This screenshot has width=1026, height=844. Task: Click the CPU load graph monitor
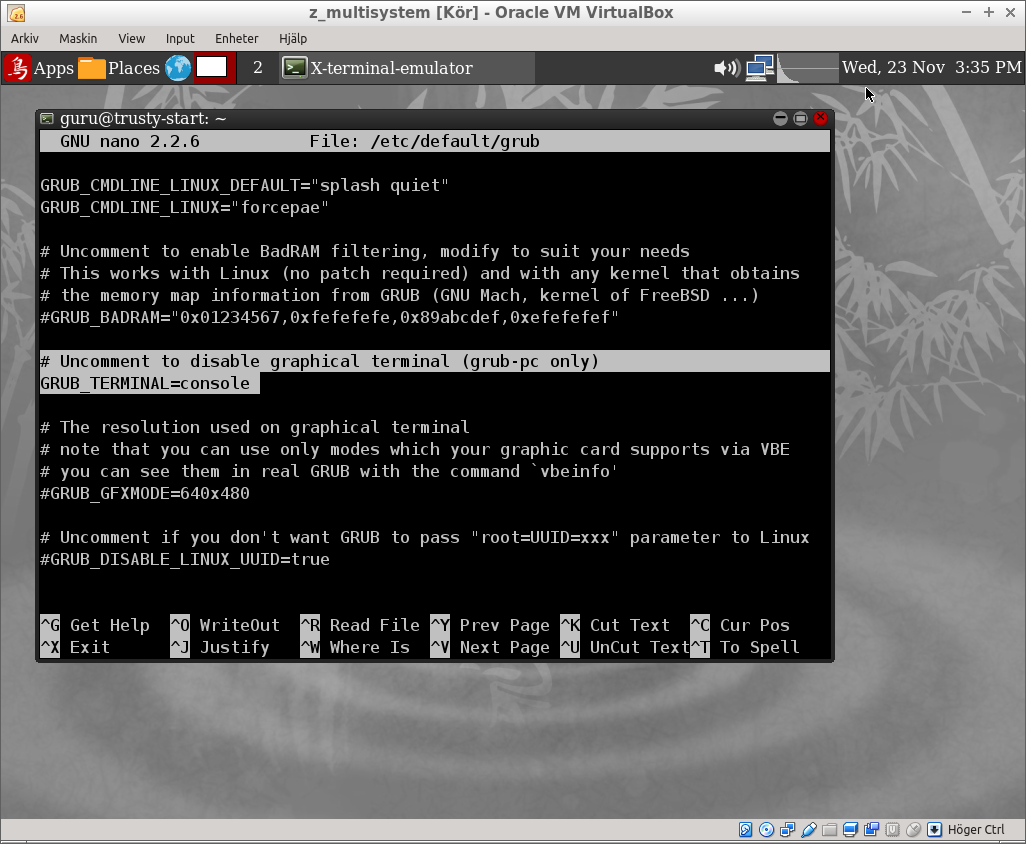tap(808, 68)
